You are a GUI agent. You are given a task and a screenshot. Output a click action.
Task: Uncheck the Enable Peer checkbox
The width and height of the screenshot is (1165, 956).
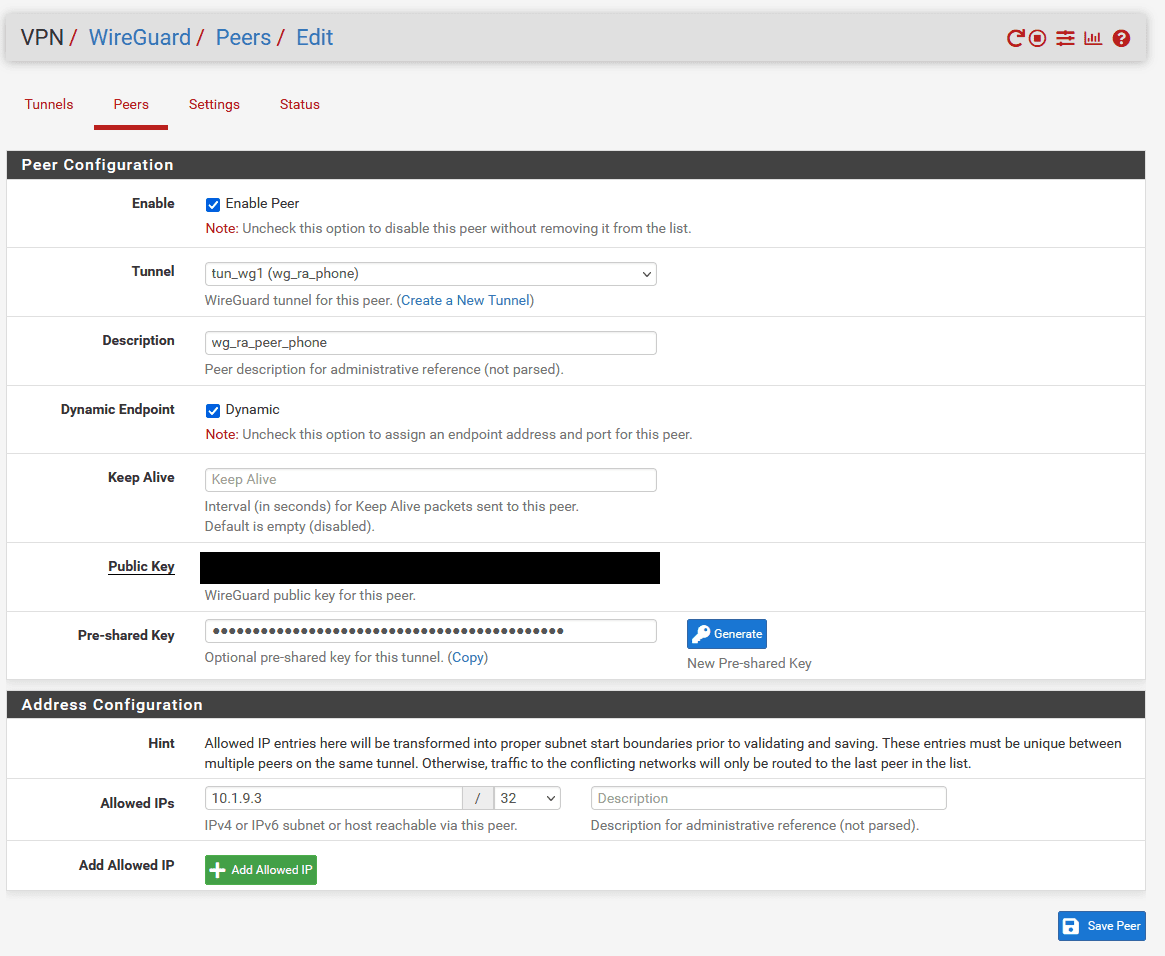[212, 204]
